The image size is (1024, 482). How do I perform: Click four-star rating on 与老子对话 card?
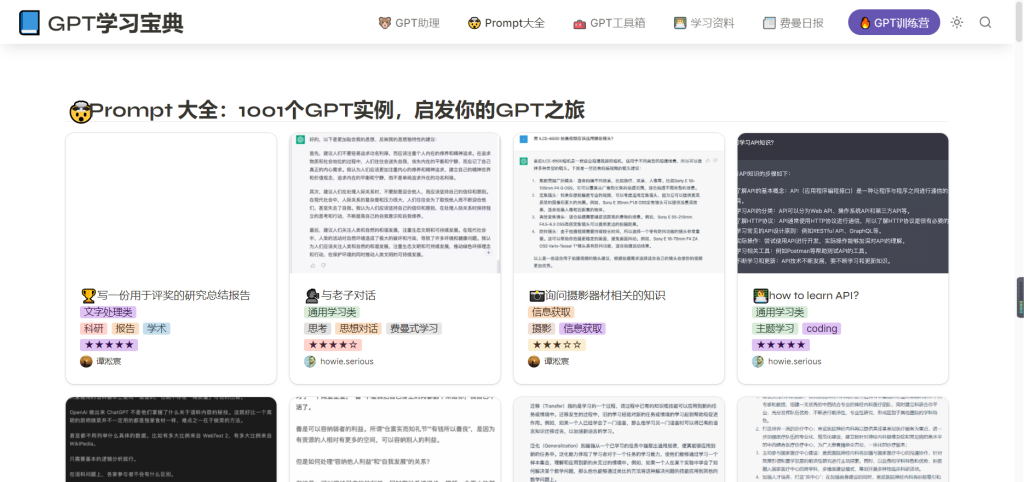[x=332, y=345]
